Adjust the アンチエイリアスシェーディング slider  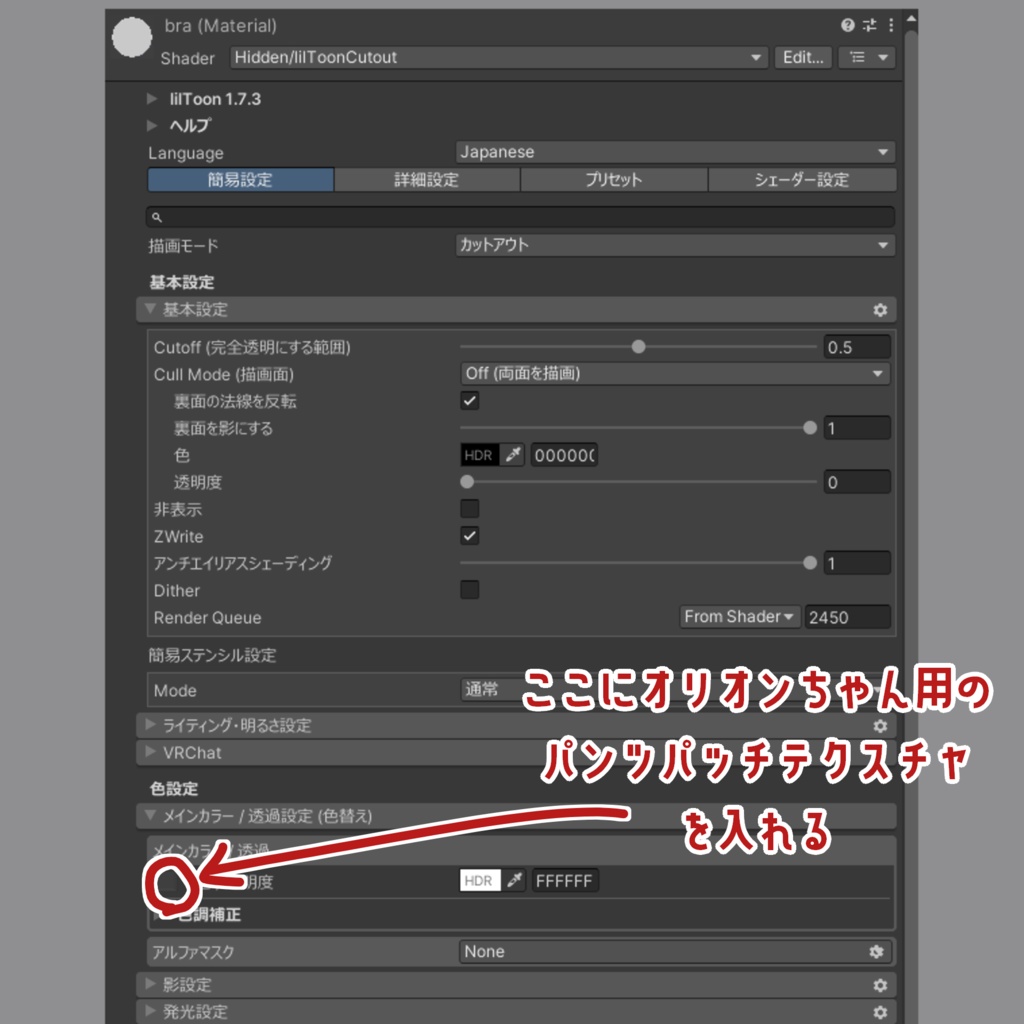(x=638, y=563)
